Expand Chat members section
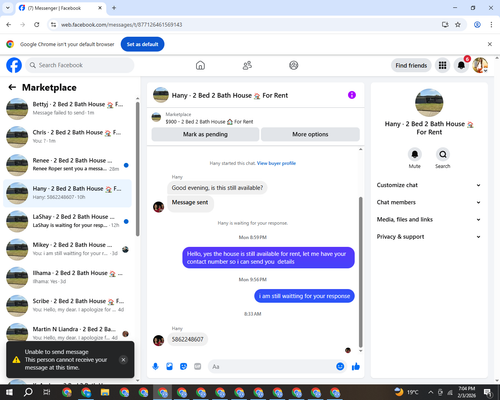 click(x=429, y=202)
